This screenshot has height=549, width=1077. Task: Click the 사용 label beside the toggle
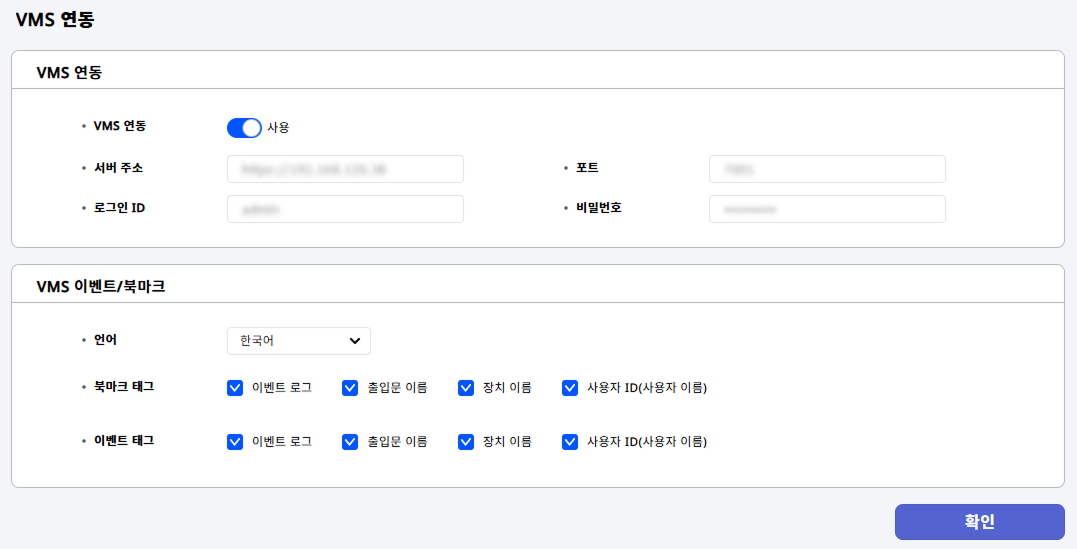coord(278,128)
